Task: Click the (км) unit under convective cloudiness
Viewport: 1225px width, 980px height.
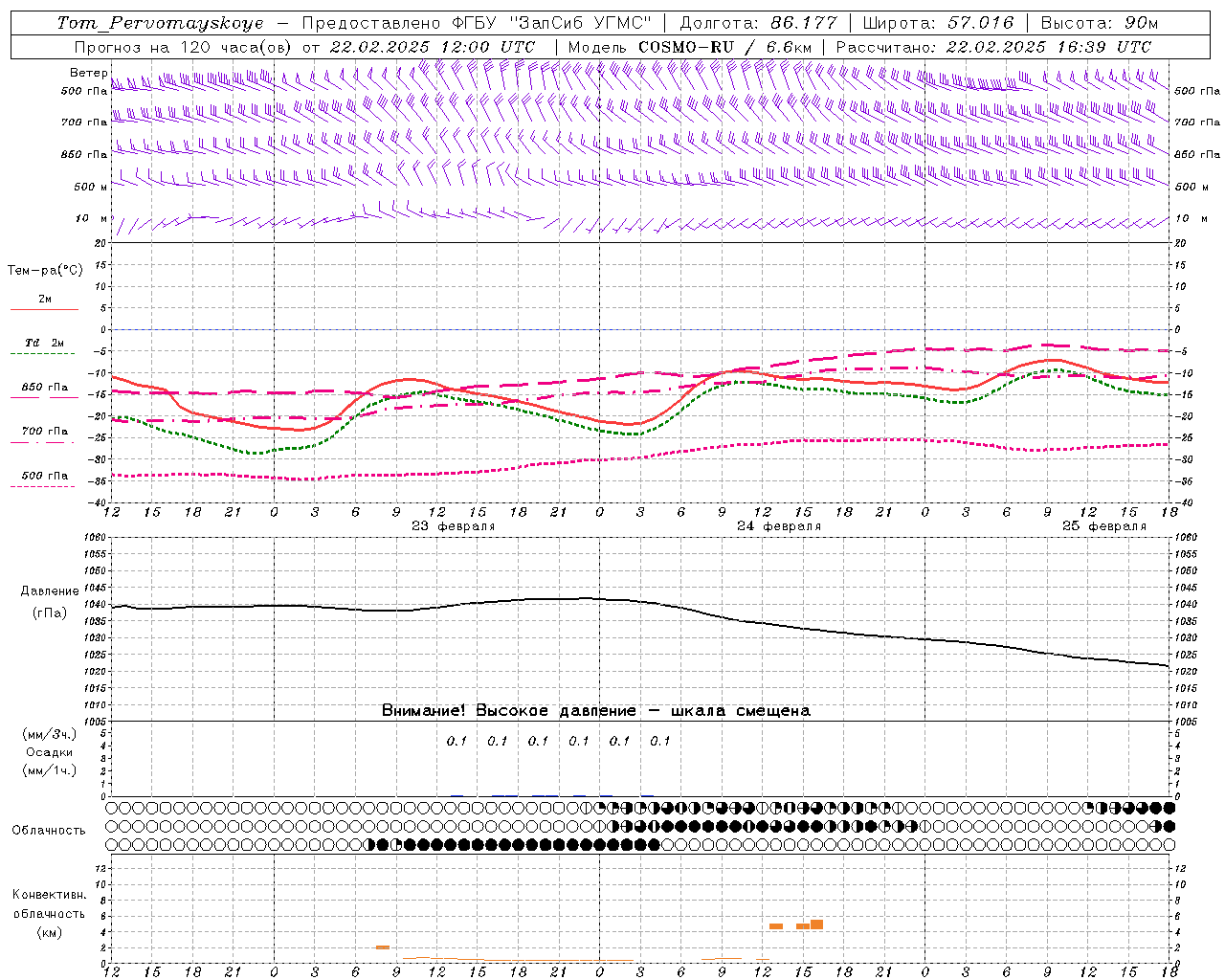Action: pyautogui.click(x=50, y=932)
